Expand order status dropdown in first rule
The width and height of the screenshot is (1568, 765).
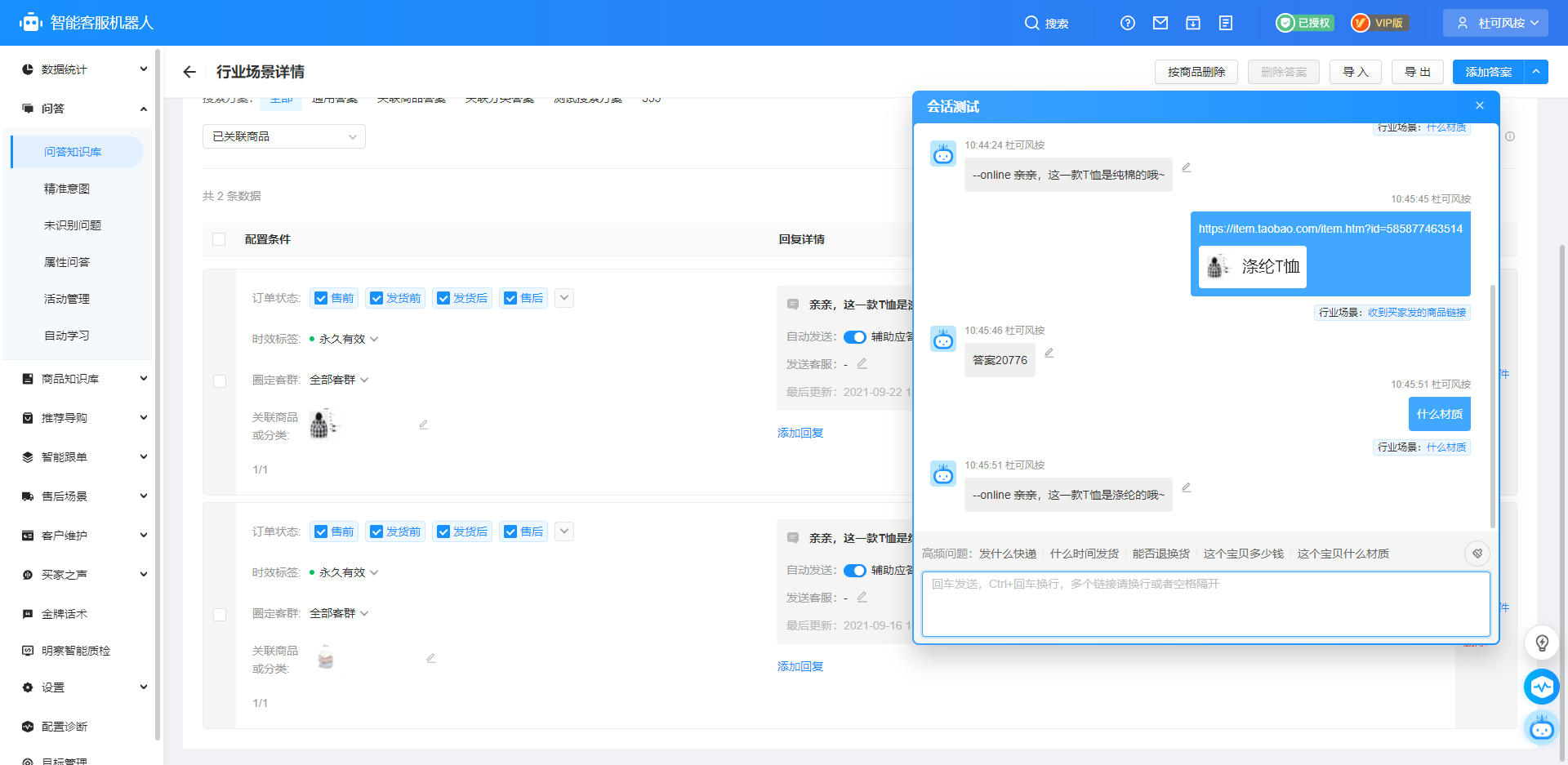click(x=564, y=298)
